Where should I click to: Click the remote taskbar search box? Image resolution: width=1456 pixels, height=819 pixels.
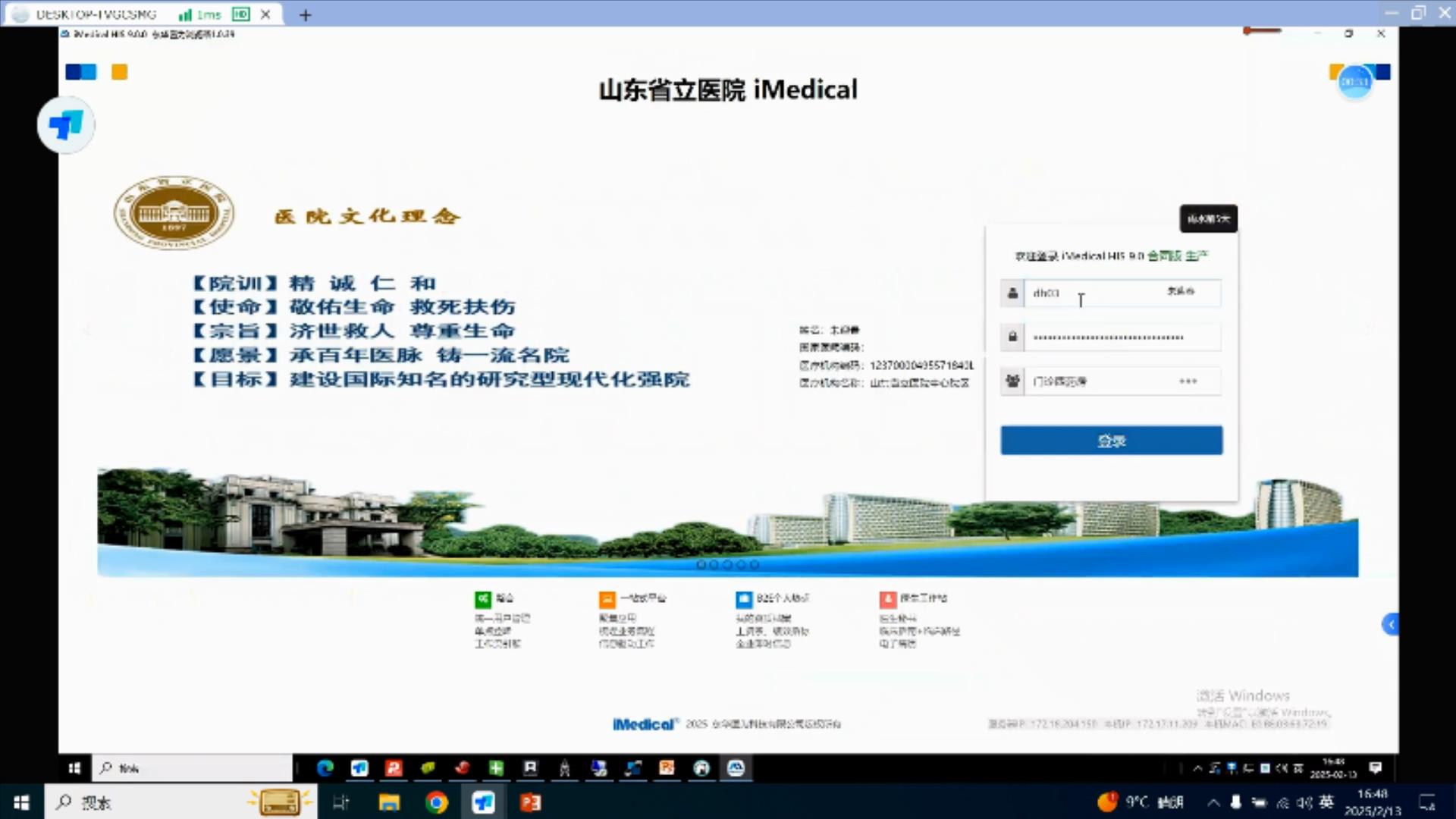point(193,768)
